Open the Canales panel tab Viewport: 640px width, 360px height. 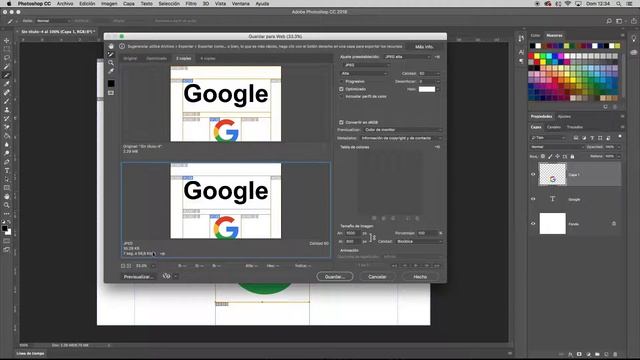[x=553, y=127]
